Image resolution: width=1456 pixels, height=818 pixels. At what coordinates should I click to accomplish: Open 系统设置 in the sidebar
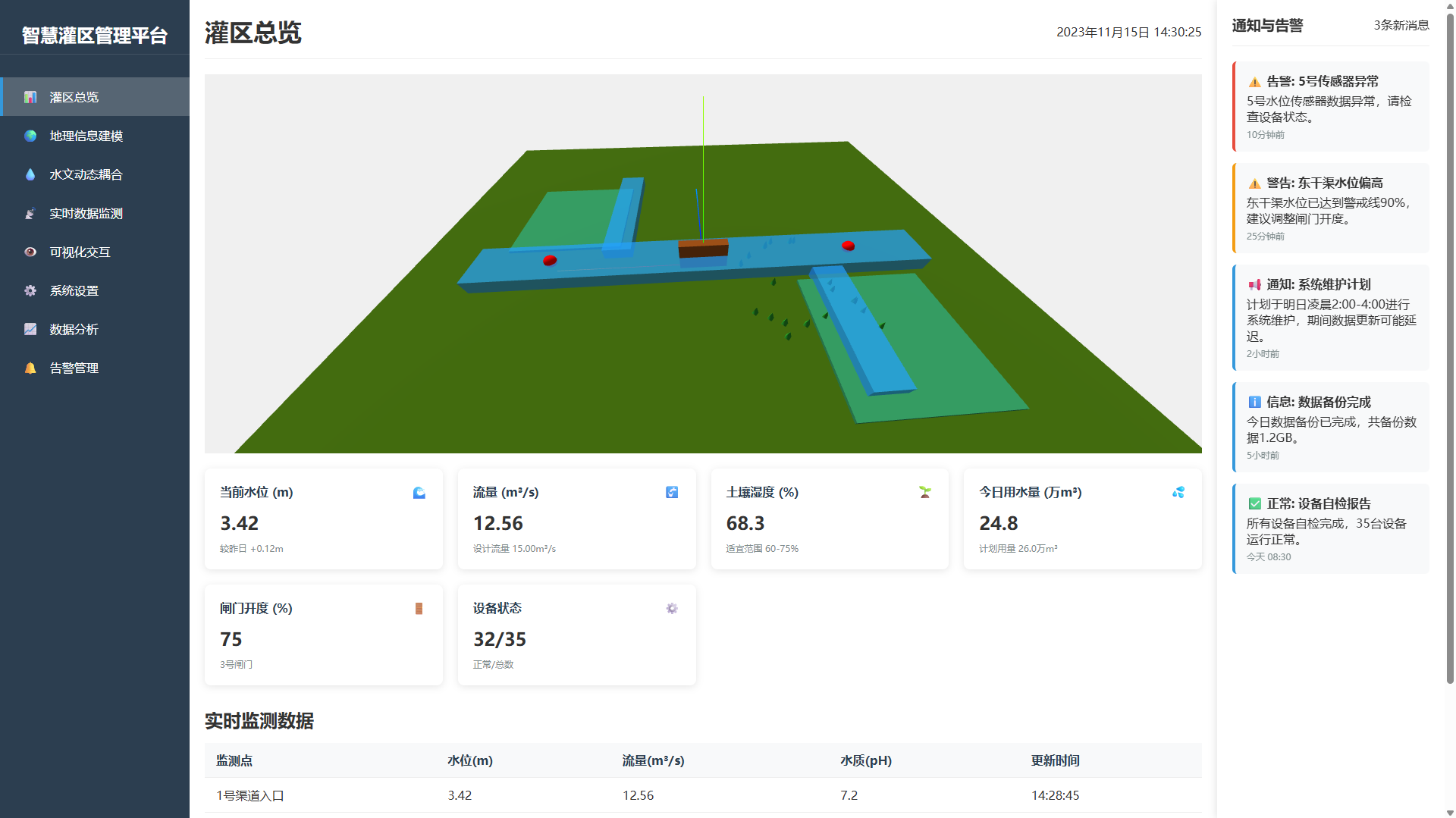tap(74, 291)
